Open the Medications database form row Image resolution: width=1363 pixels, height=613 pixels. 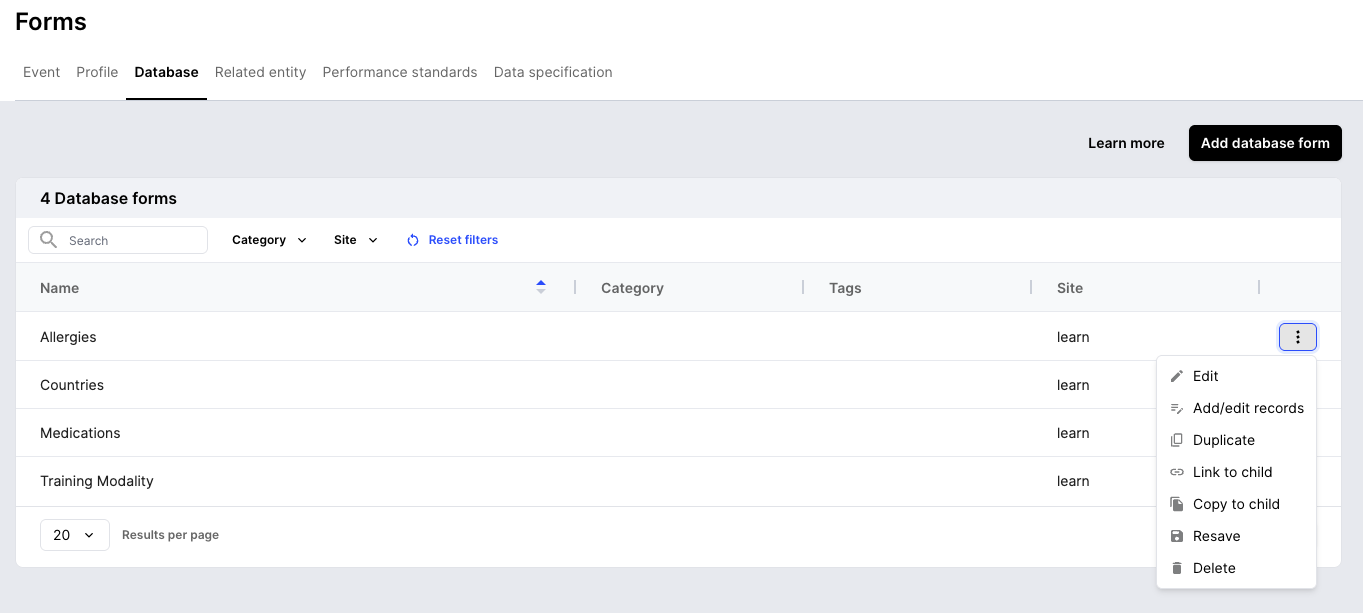click(x=80, y=433)
